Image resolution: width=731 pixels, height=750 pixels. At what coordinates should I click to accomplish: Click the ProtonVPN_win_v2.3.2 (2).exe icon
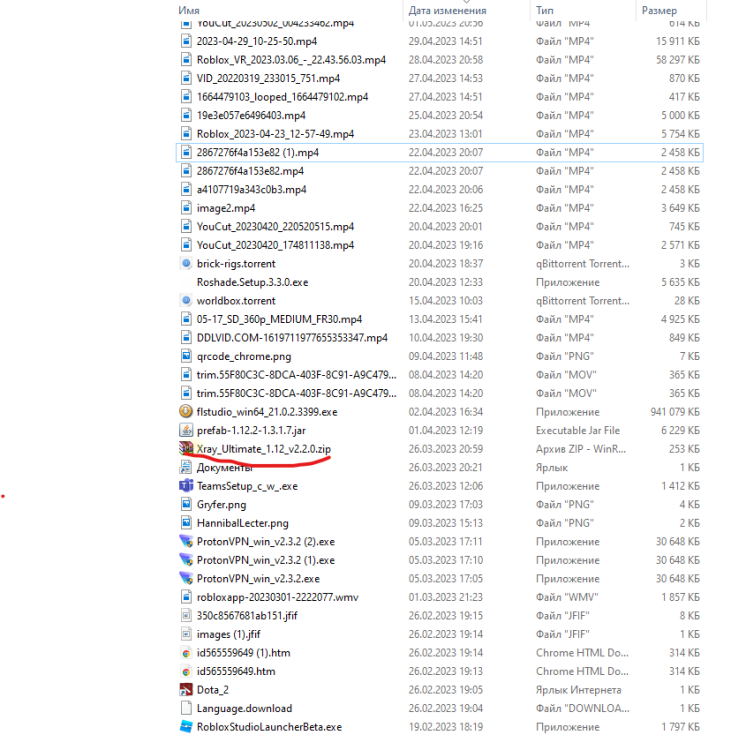coord(186,541)
